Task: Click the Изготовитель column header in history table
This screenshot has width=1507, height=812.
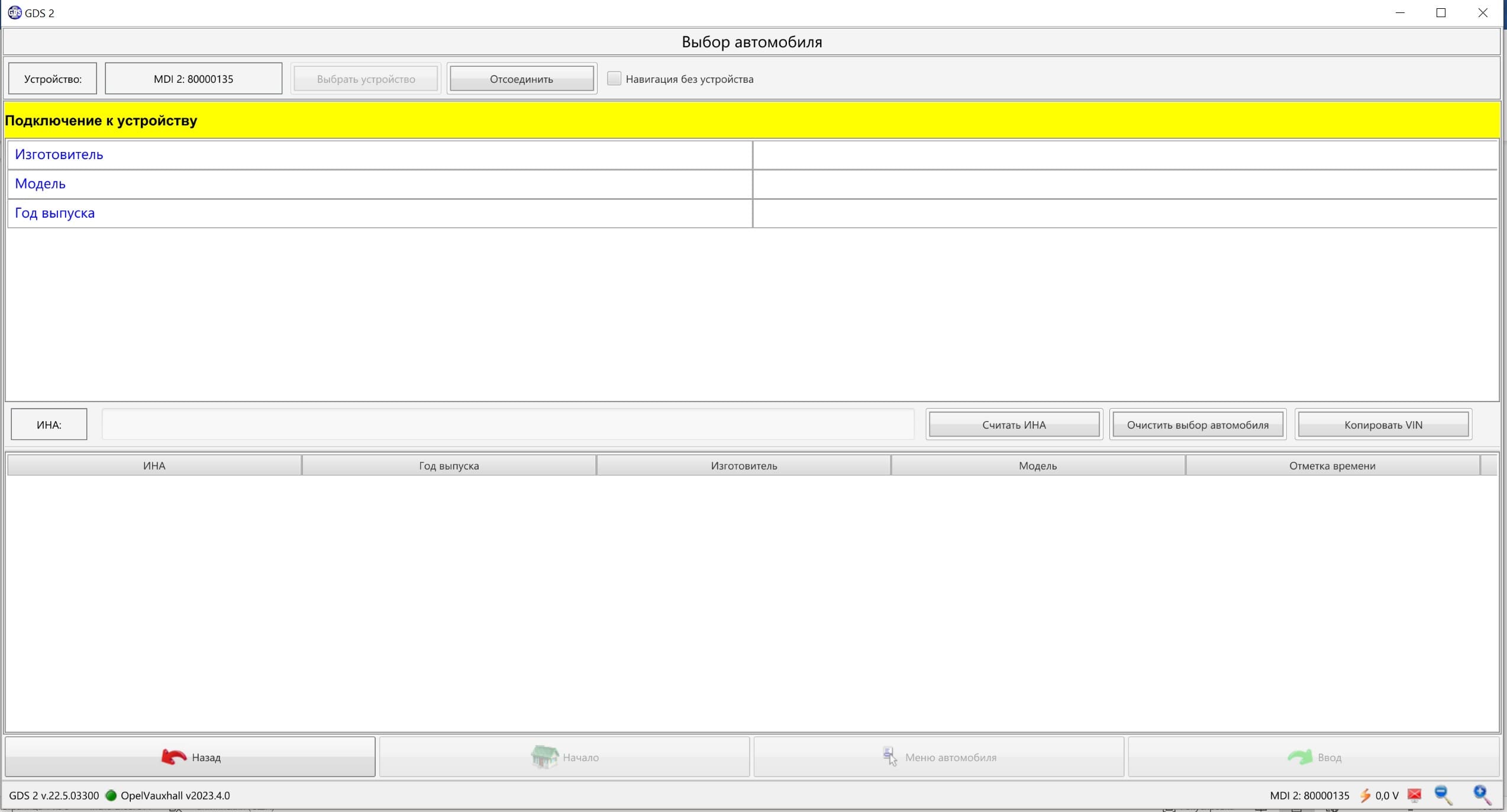Action: 744,465
